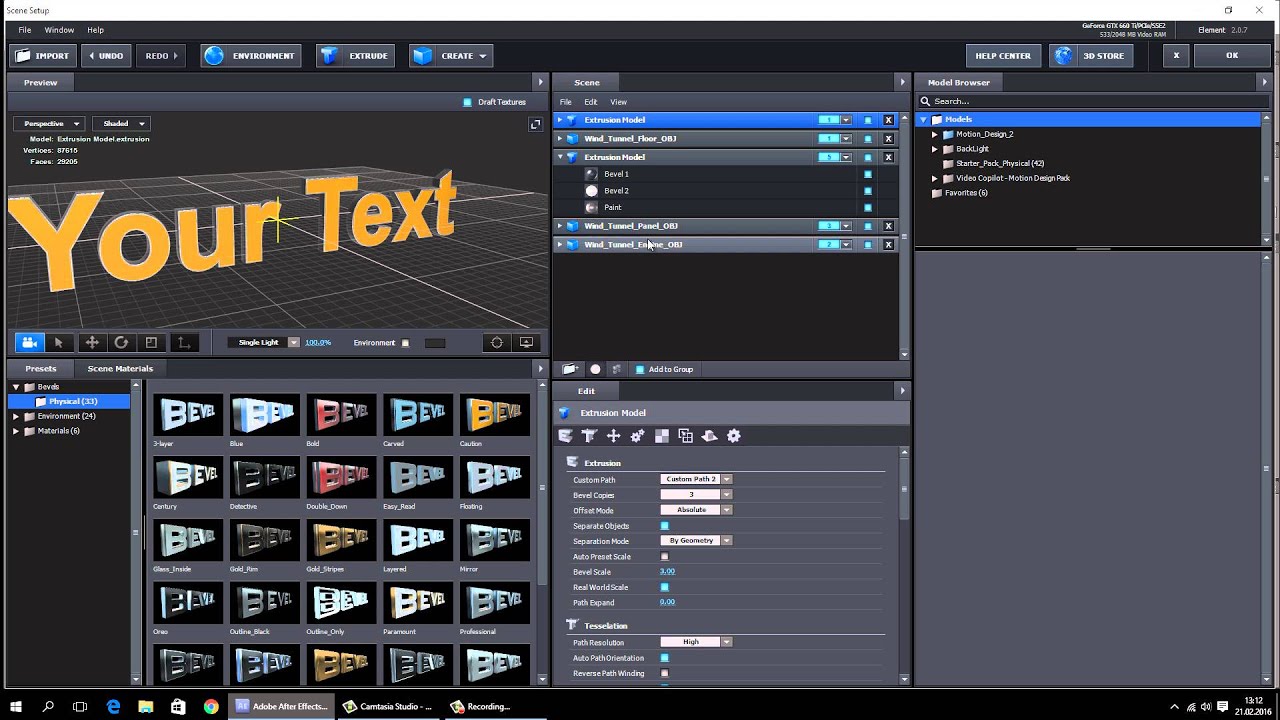Click the maximize preview viewport icon
The image size is (1280, 720).
click(x=535, y=124)
